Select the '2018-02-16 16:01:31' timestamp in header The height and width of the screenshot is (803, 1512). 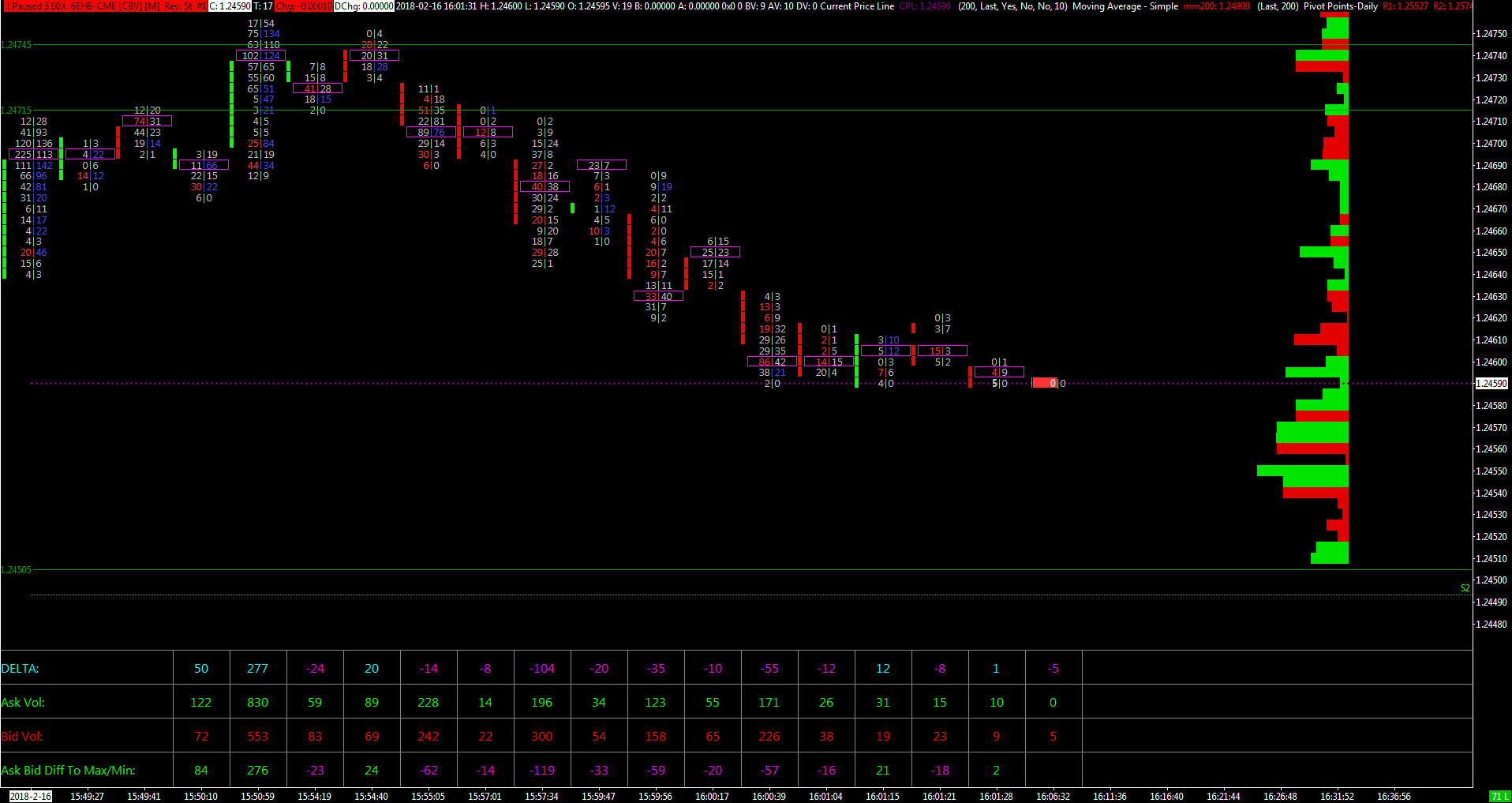436,6
